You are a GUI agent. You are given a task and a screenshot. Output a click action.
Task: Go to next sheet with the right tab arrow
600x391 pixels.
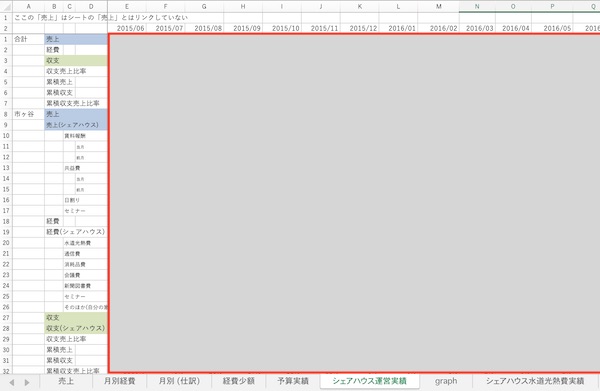27,382
